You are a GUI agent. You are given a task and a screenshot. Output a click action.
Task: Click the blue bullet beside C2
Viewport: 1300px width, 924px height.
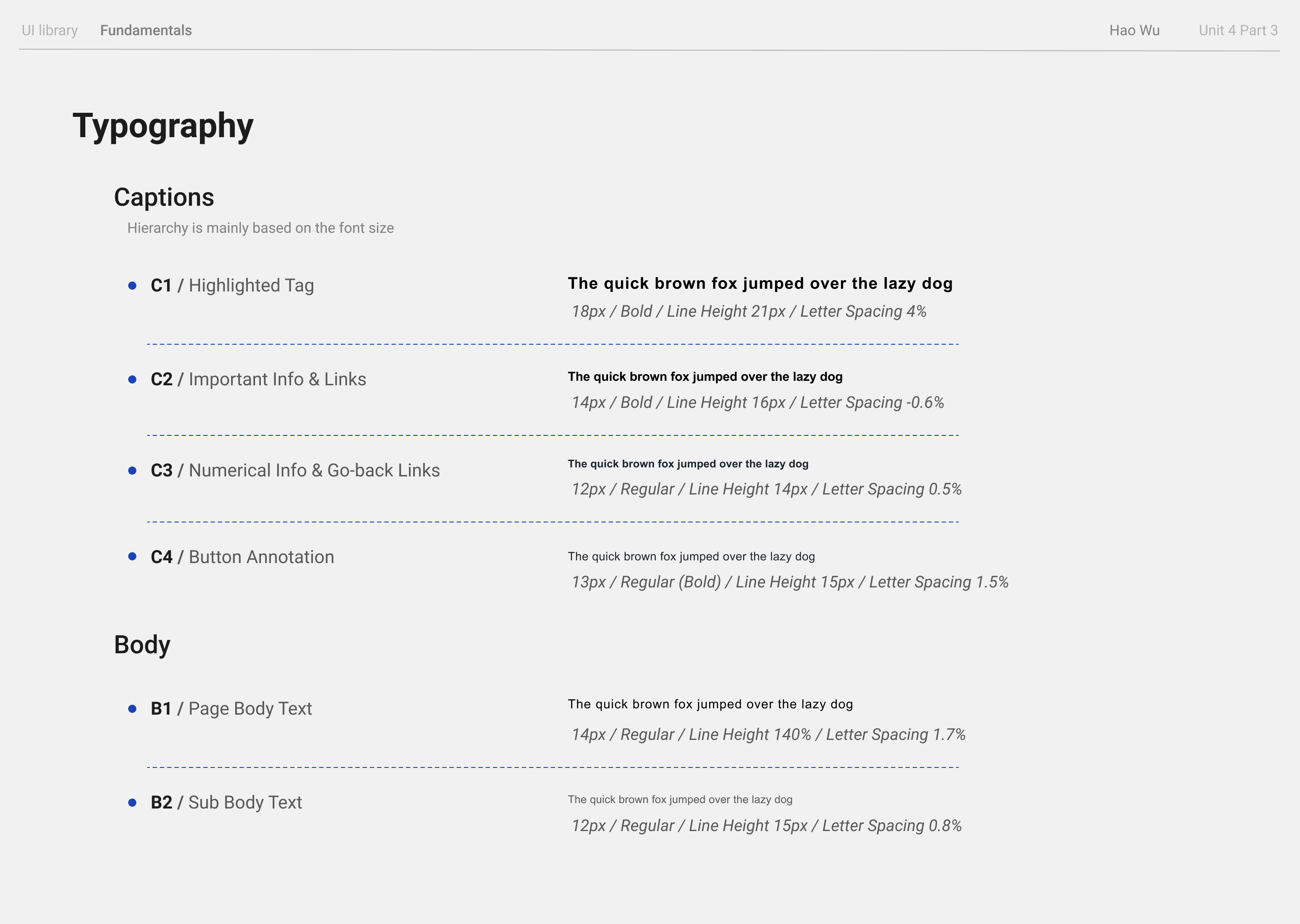(x=133, y=379)
